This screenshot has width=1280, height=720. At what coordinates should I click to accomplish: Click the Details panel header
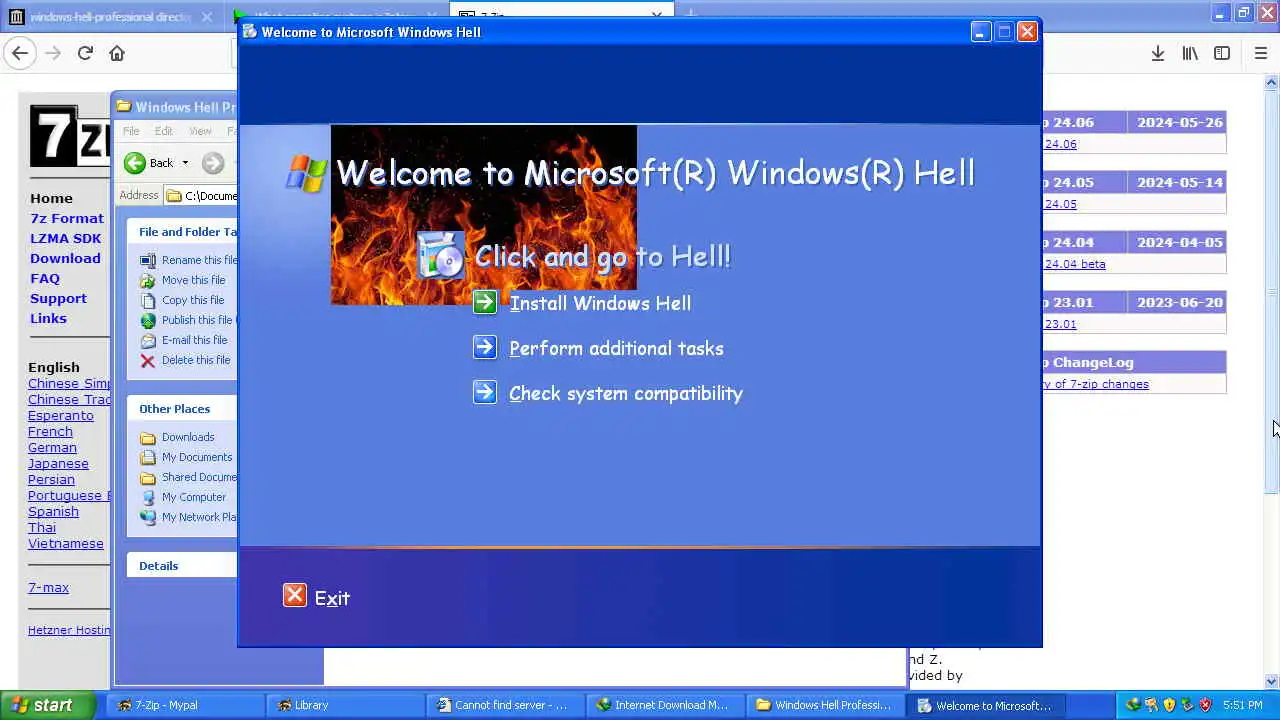click(182, 566)
